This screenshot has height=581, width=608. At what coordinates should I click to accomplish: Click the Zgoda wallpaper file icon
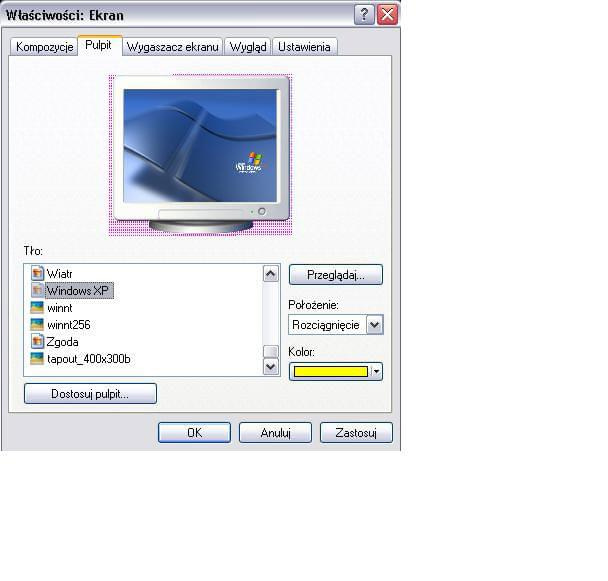37,342
